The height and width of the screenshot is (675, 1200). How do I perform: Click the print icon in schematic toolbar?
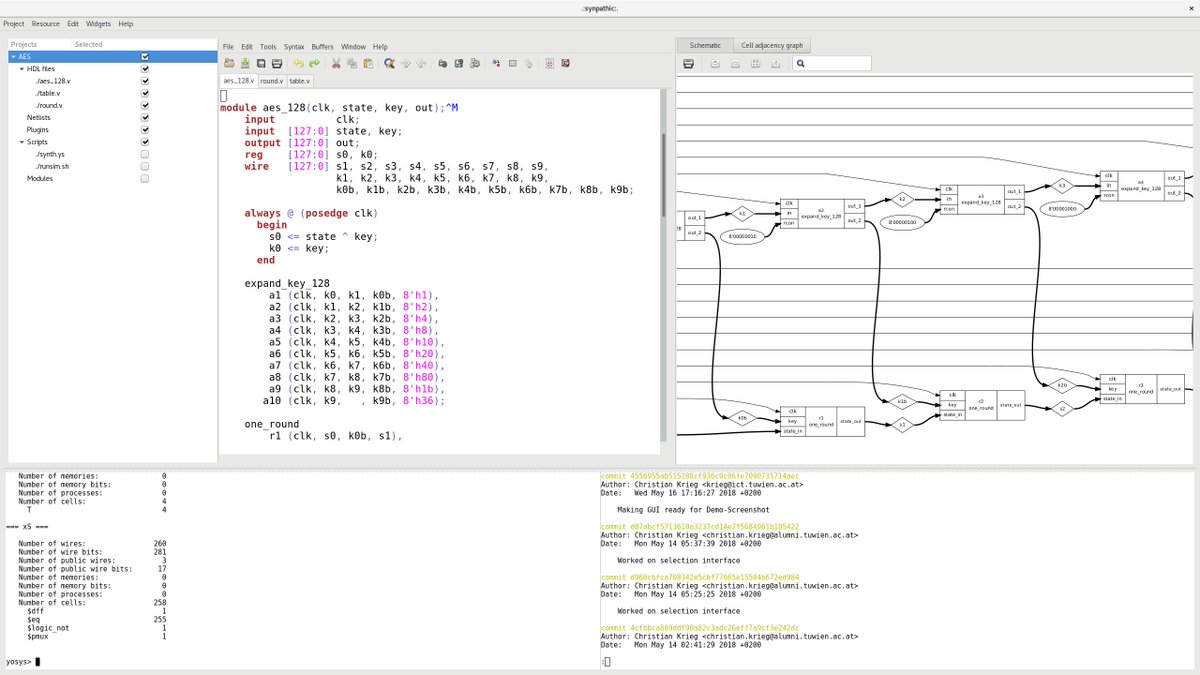pos(689,64)
